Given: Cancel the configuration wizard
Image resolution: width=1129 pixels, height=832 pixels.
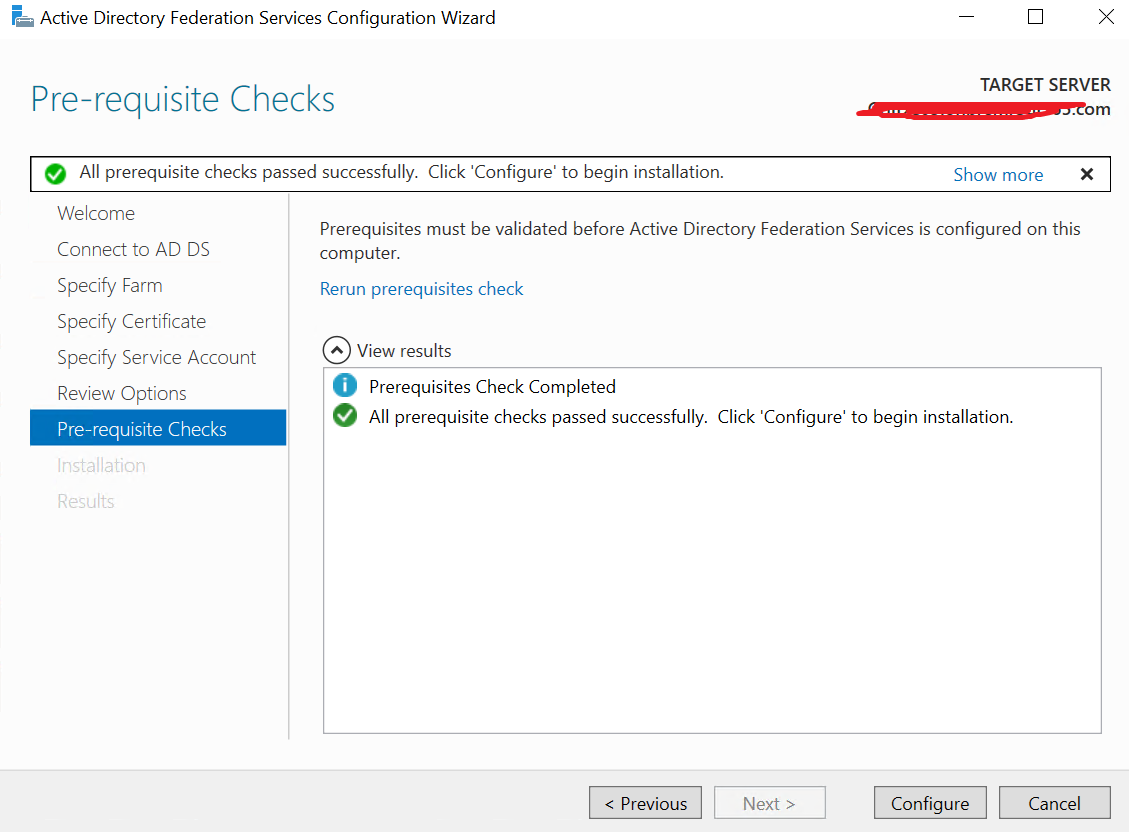Looking at the screenshot, I should (1054, 803).
